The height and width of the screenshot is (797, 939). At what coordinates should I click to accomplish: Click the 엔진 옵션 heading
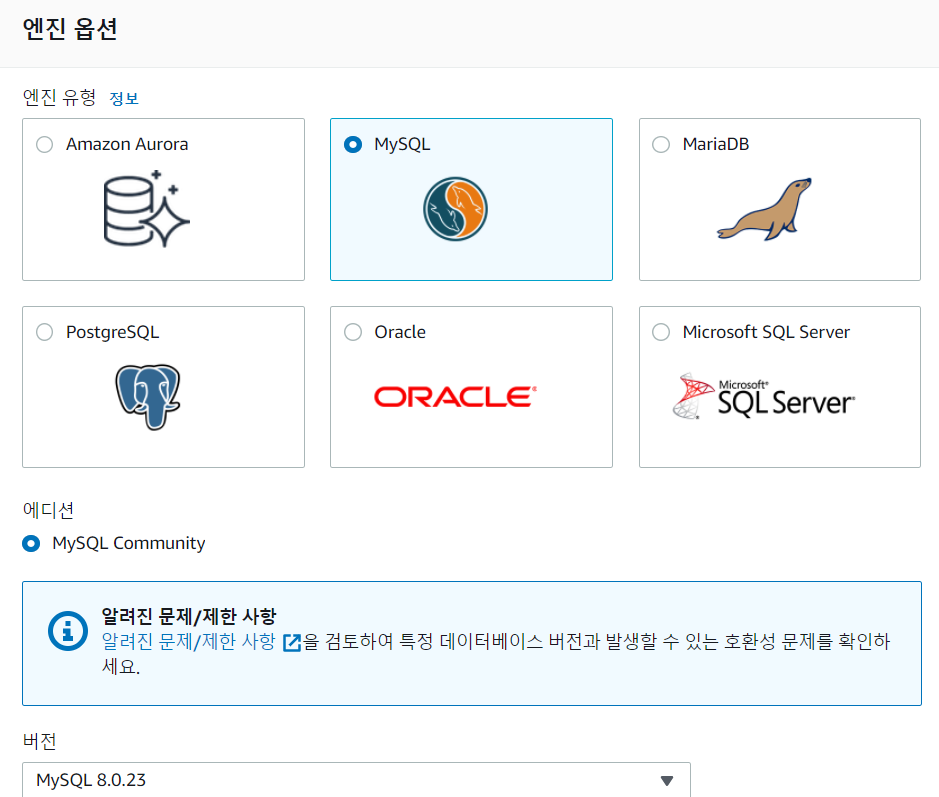(69, 29)
